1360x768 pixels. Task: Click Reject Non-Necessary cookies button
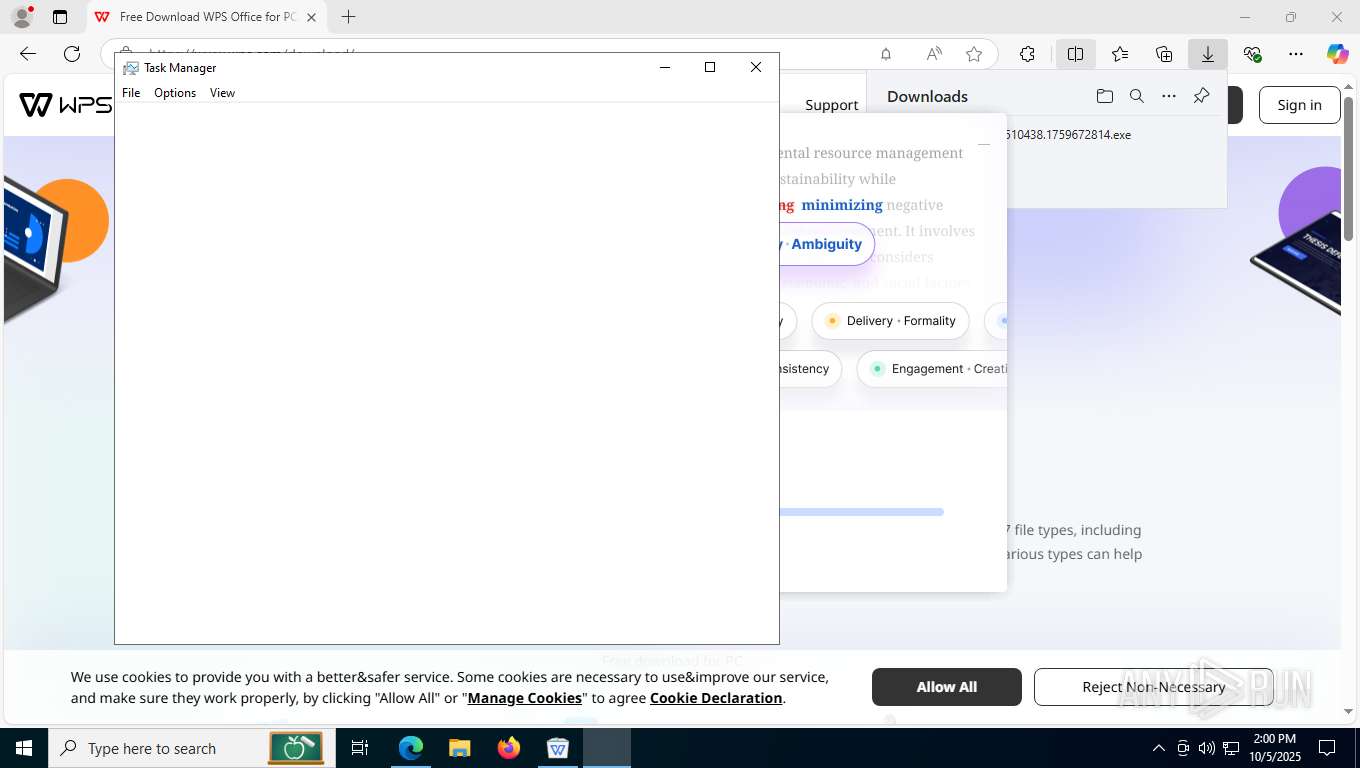tap(1153, 687)
